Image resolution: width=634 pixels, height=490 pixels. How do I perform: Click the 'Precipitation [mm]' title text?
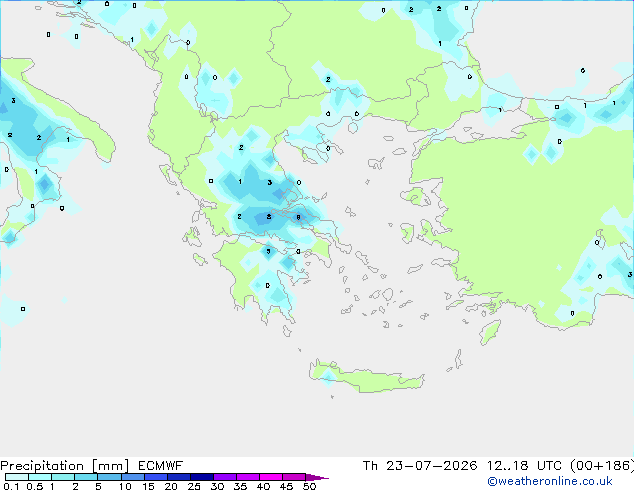(65, 466)
